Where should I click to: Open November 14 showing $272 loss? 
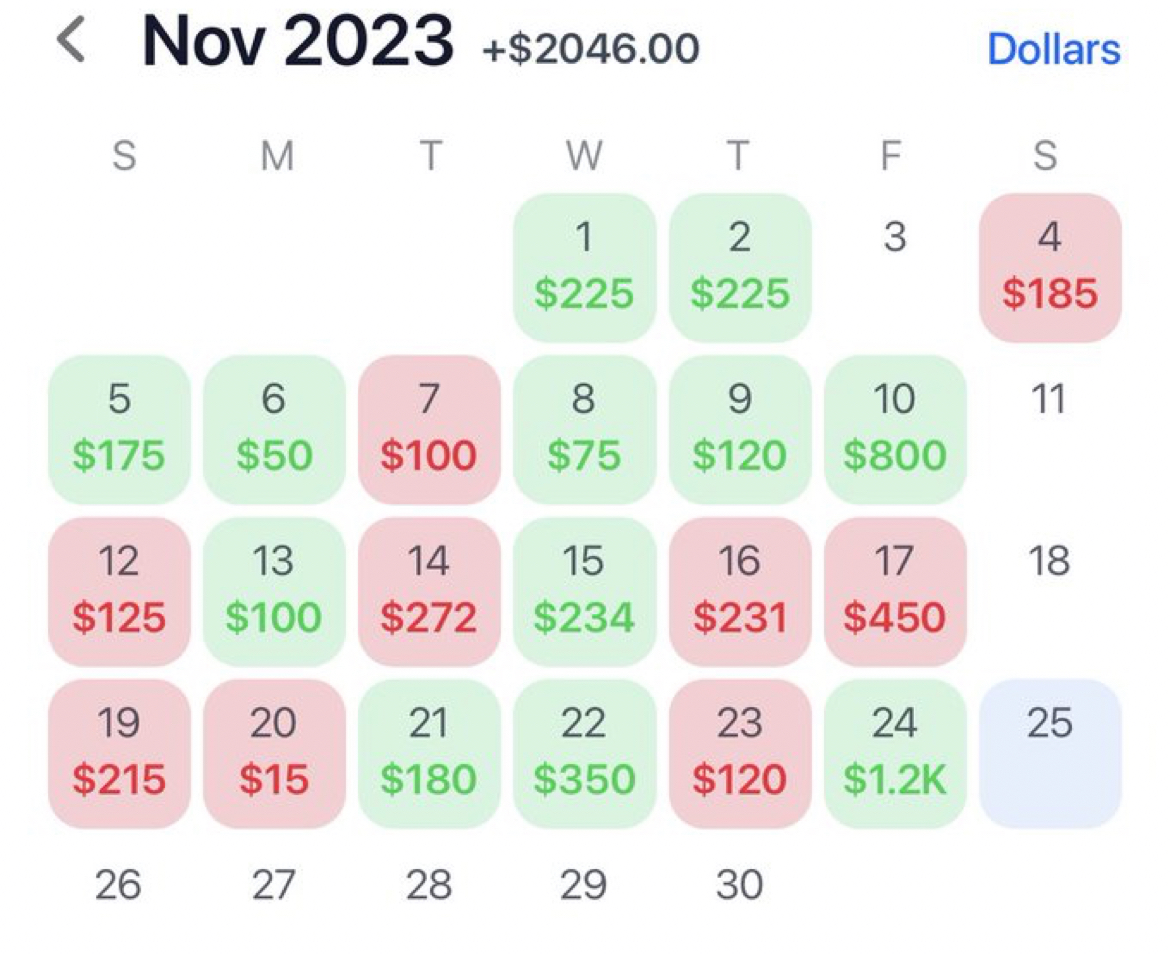pos(429,591)
